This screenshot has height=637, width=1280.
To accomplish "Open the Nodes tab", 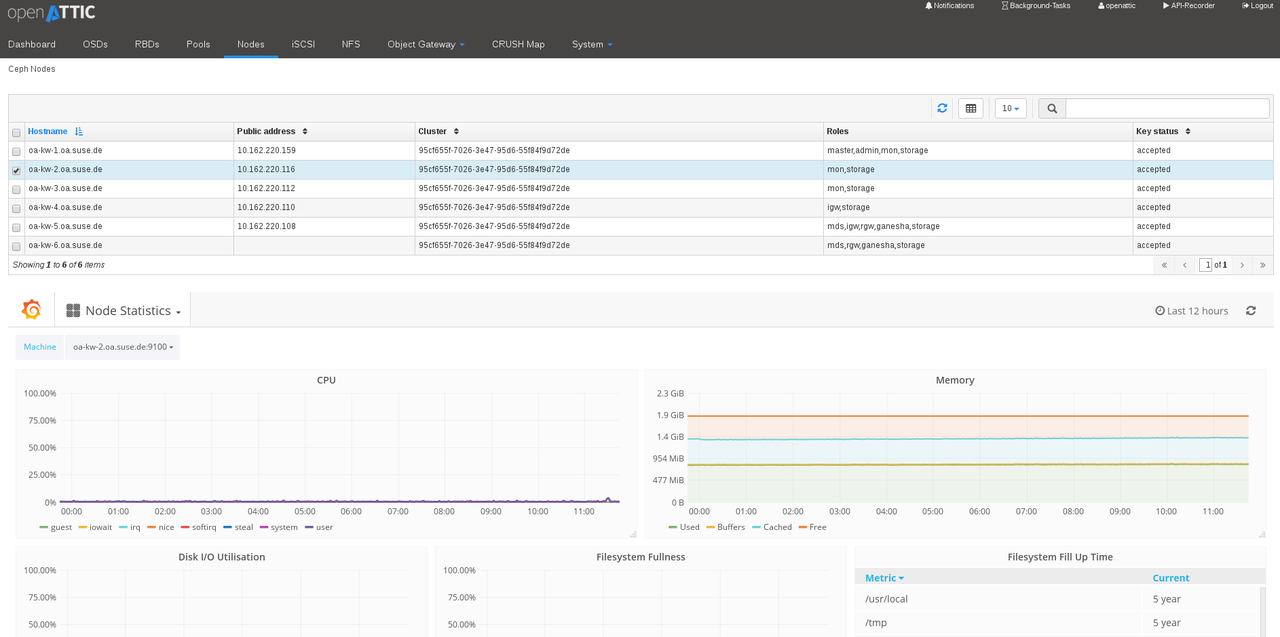I will coord(251,44).
